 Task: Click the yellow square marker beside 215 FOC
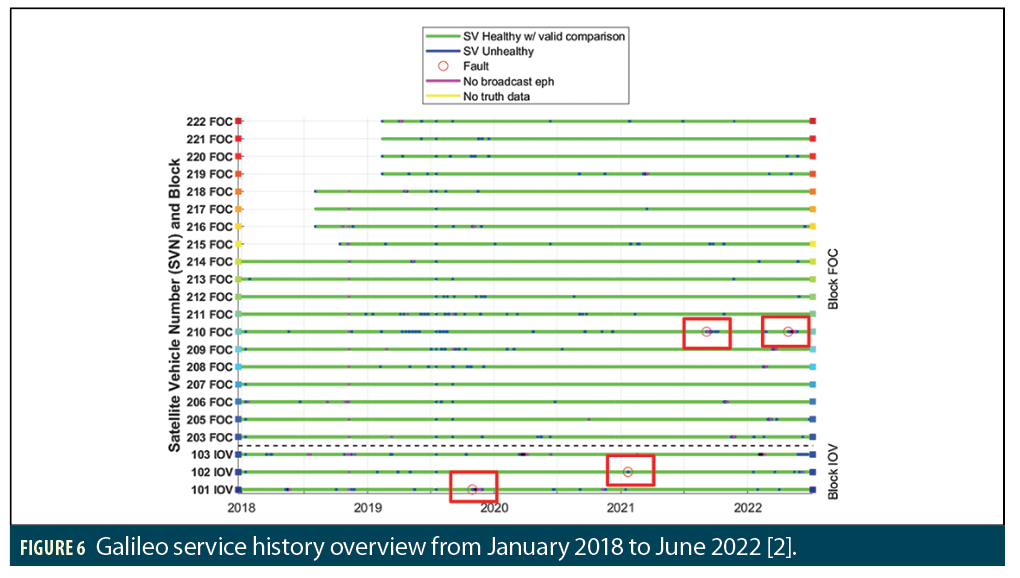click(238, 244)
